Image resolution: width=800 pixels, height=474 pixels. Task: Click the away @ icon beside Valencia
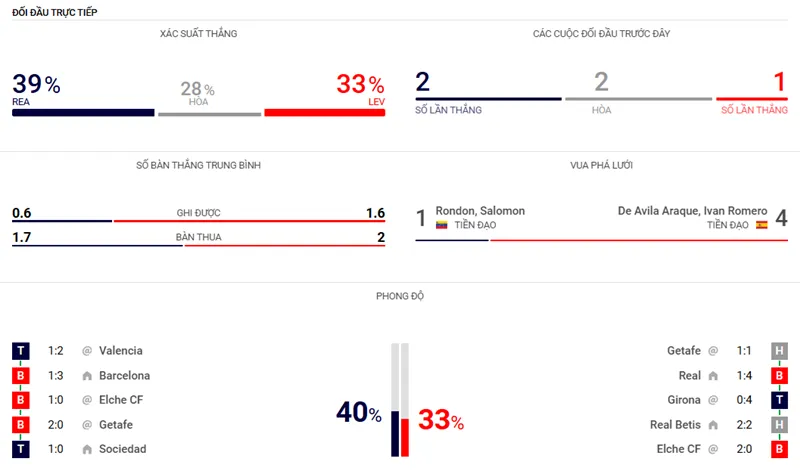tap(87, 351)
